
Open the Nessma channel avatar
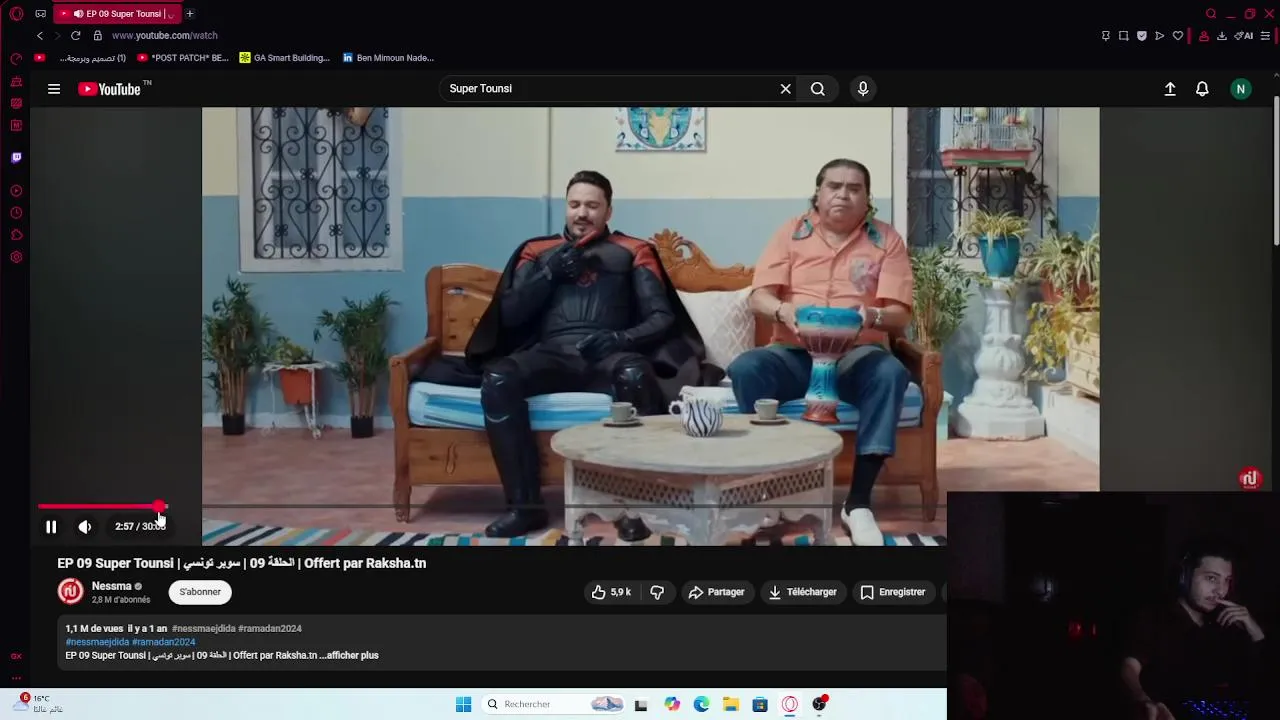[x=70, y=592]
